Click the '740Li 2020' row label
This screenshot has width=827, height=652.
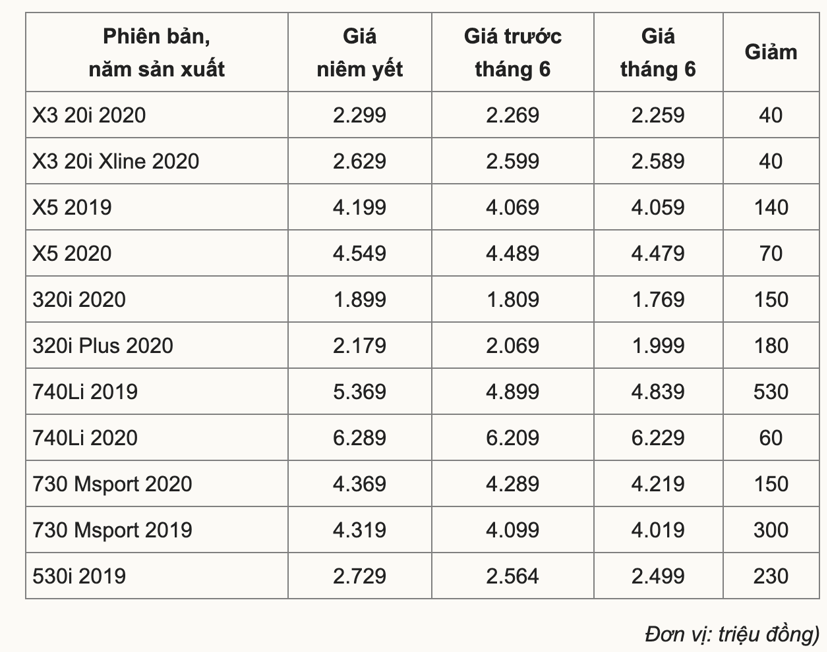[85, 437]
